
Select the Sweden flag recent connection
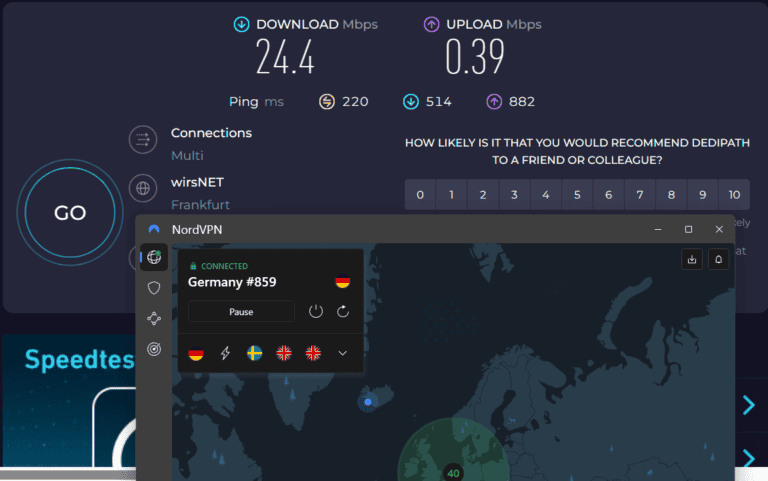[255, 353]
